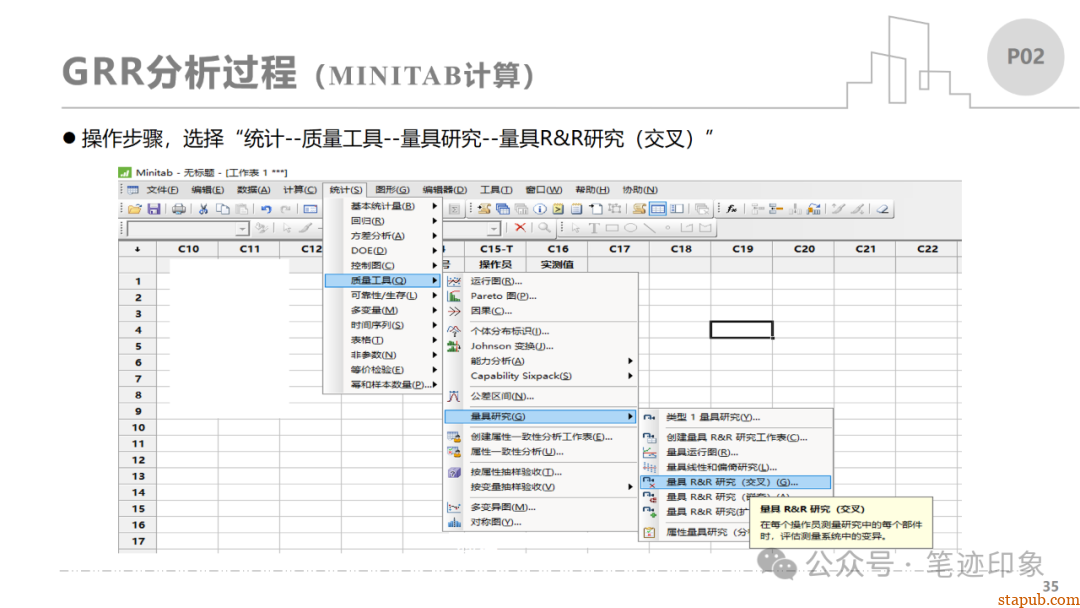1080x608 pixels.
Task: Click the blue info circle icon
Action: (540, 209)
